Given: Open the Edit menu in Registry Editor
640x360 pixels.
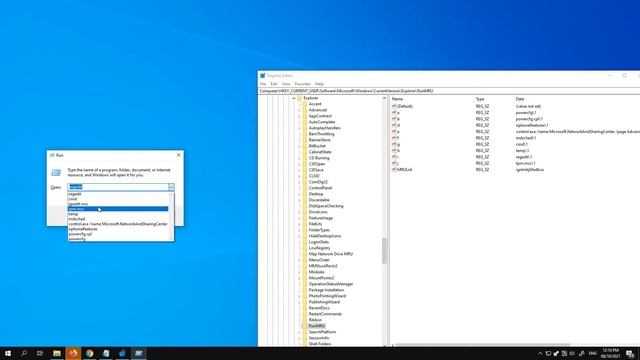Looking at the screenshot, I should click(x=274, y=84).
